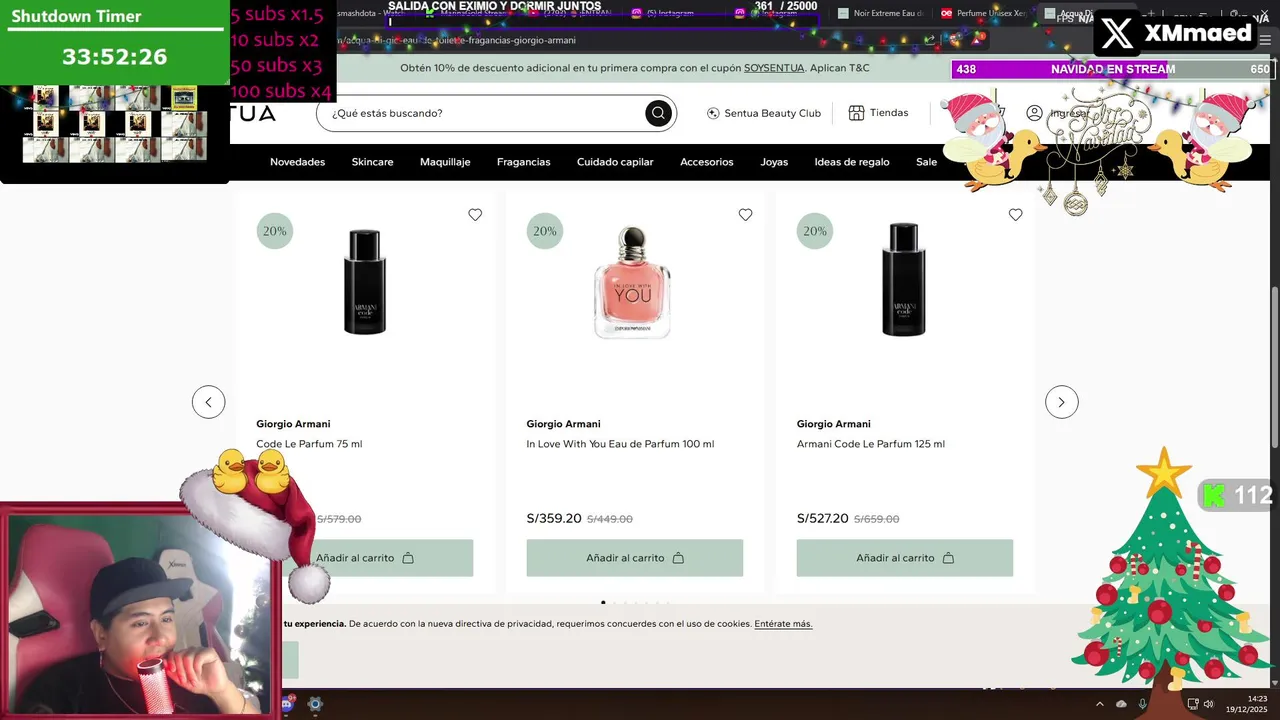
Task: Favorite Code Le Parfum 75 ml heart
Action: [475, 215]
